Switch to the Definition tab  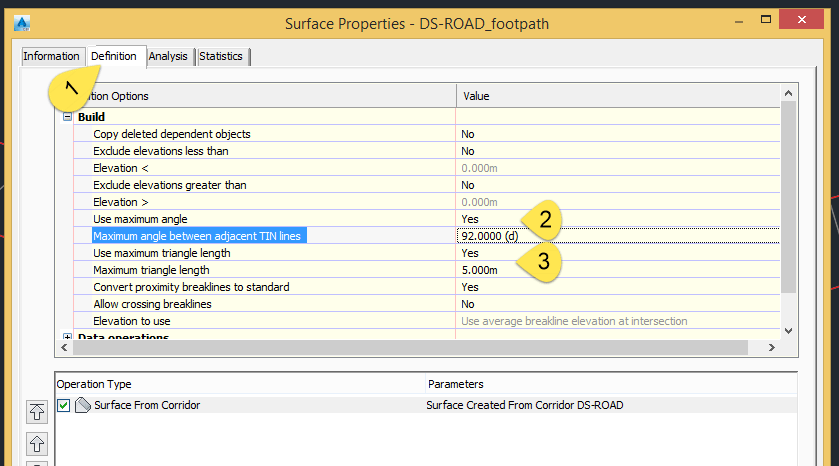(114, 56)
